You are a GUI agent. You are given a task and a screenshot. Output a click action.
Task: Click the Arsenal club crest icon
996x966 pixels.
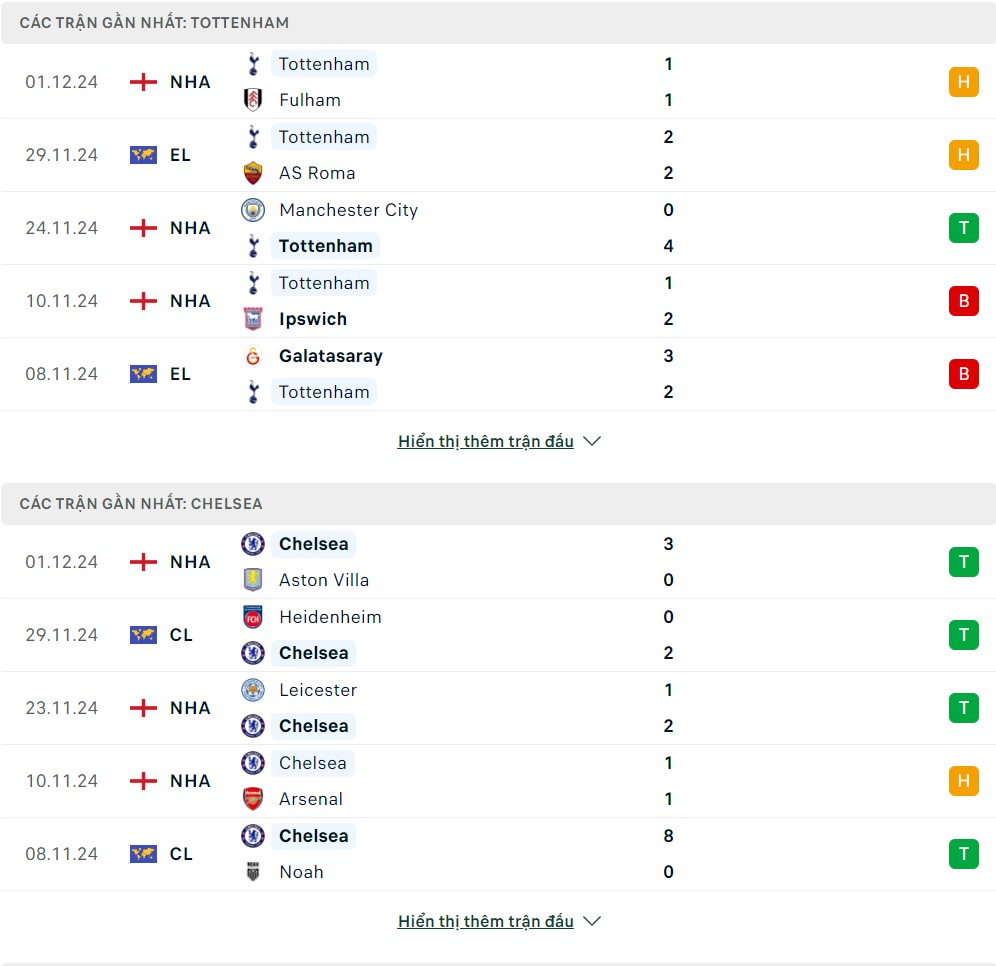(x=253, y=799)
